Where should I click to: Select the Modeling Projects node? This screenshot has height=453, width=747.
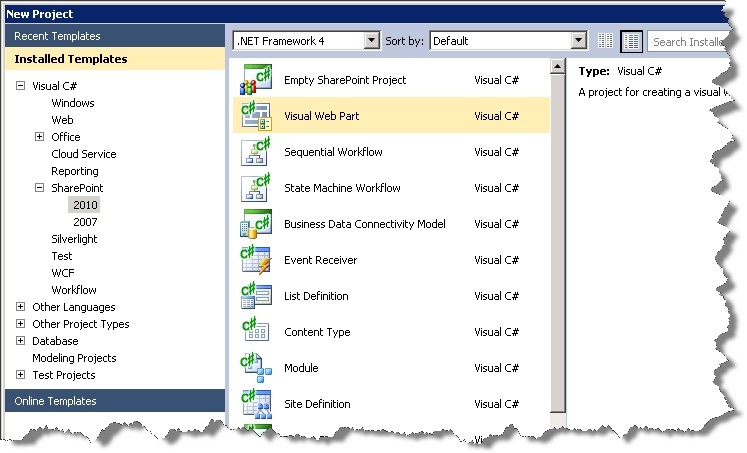(x=74, y=358)
